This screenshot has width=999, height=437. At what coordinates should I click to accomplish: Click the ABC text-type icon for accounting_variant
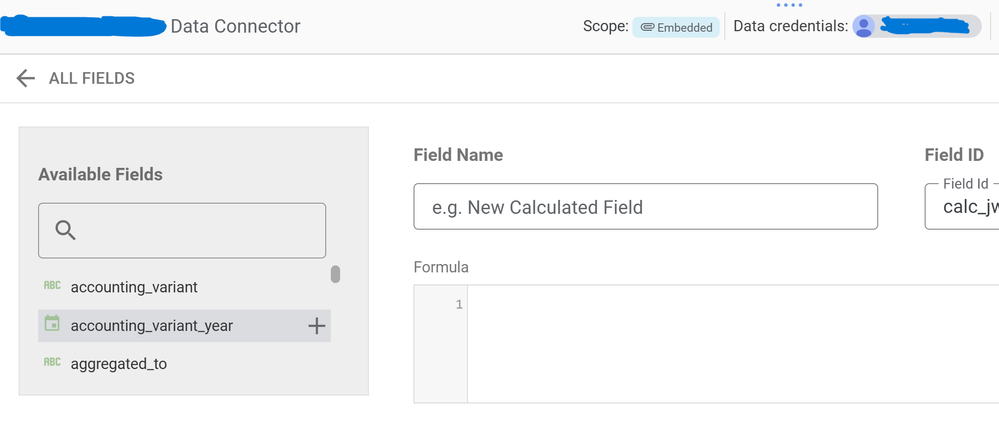point(52,286)
